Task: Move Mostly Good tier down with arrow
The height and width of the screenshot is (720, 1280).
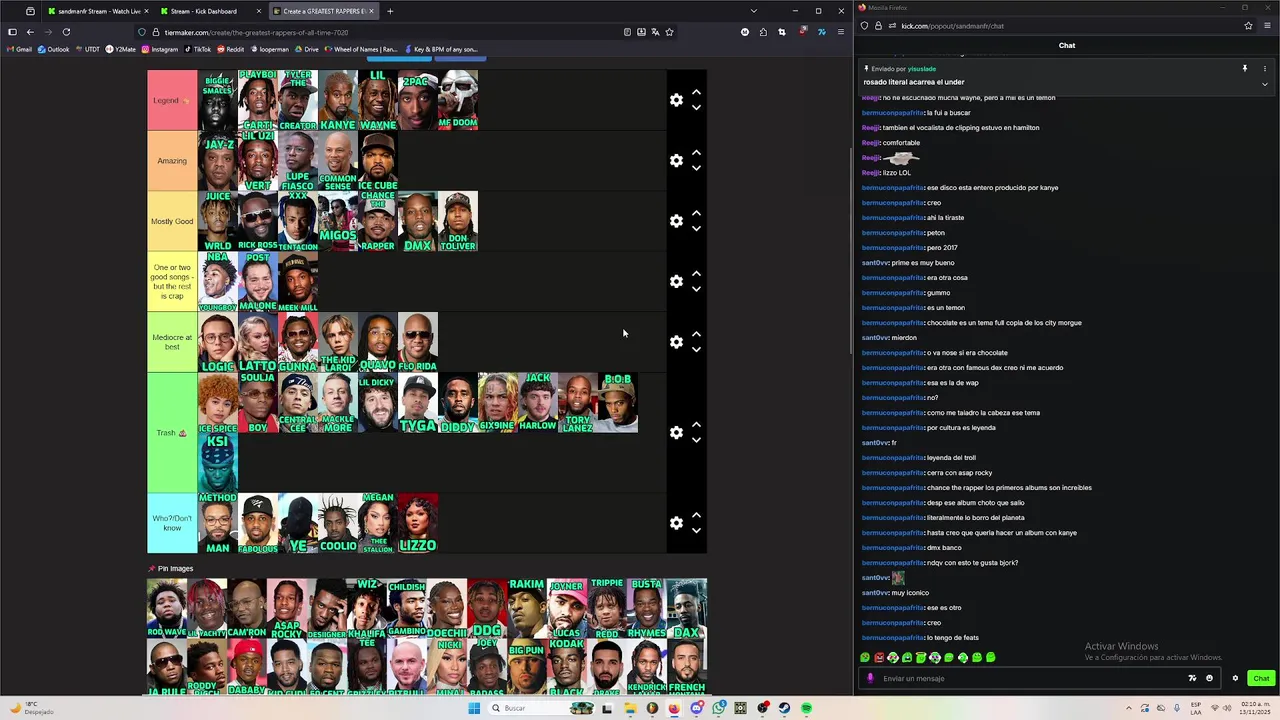Action: pyautogui.click(x=696, y=229)
